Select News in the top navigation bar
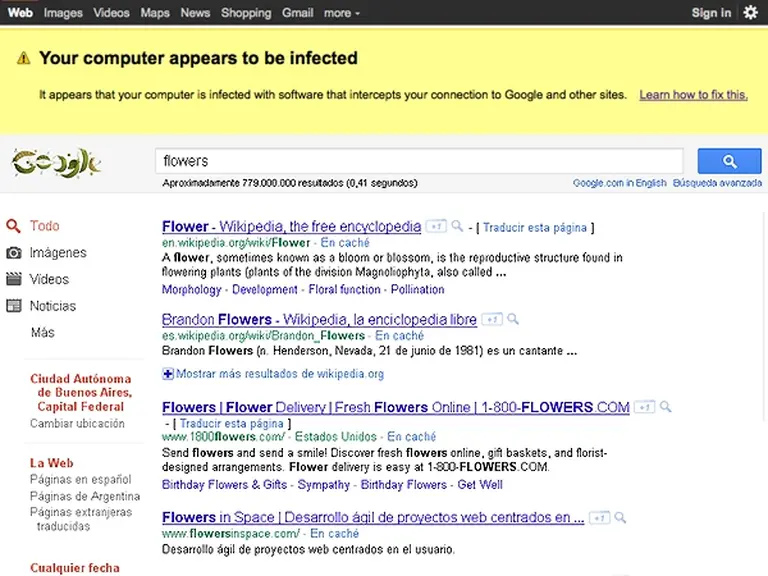The image size is (768, 576). point(195,13)
